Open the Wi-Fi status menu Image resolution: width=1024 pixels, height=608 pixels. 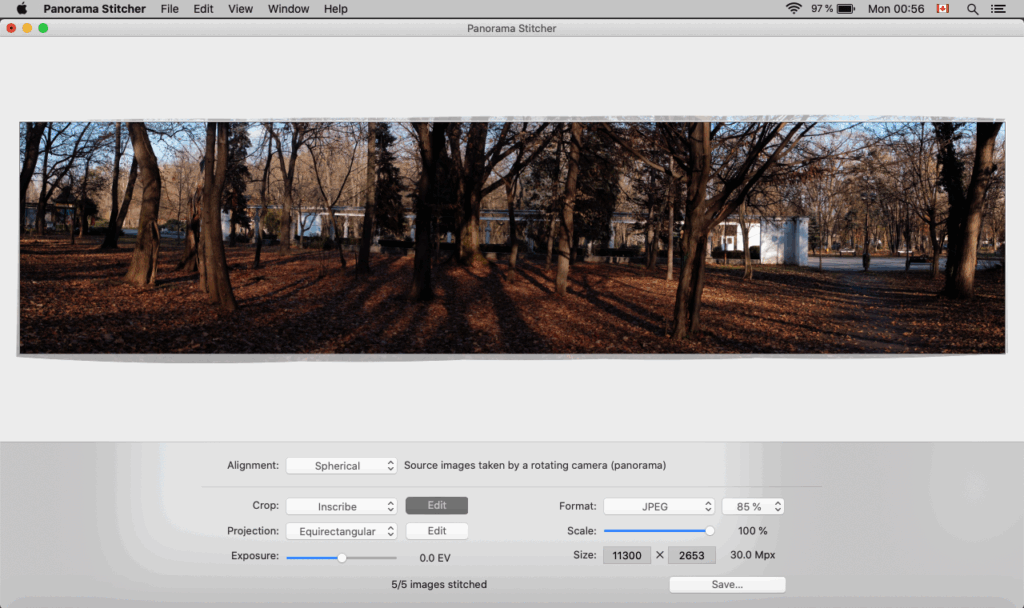(793, 9)
